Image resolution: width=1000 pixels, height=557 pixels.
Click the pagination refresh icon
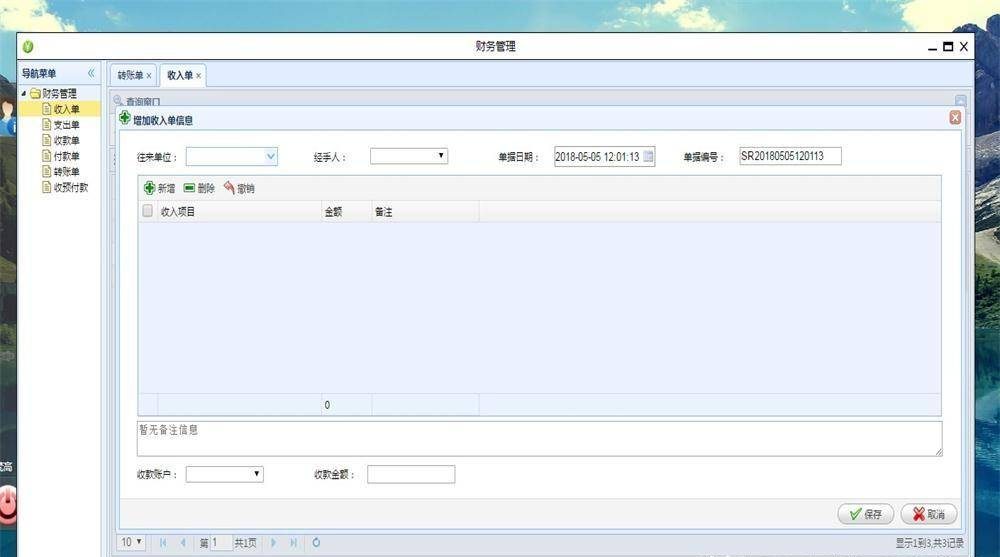[316, 542]
